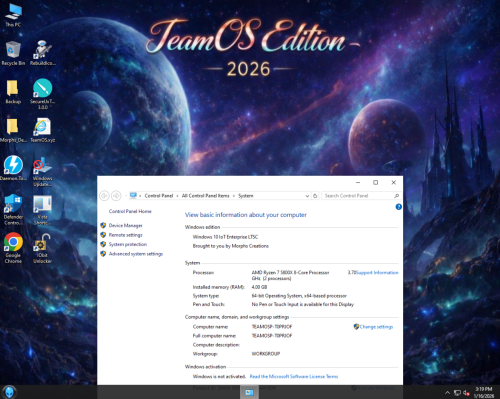Open the Recycle Bin icon

point(13,53)
